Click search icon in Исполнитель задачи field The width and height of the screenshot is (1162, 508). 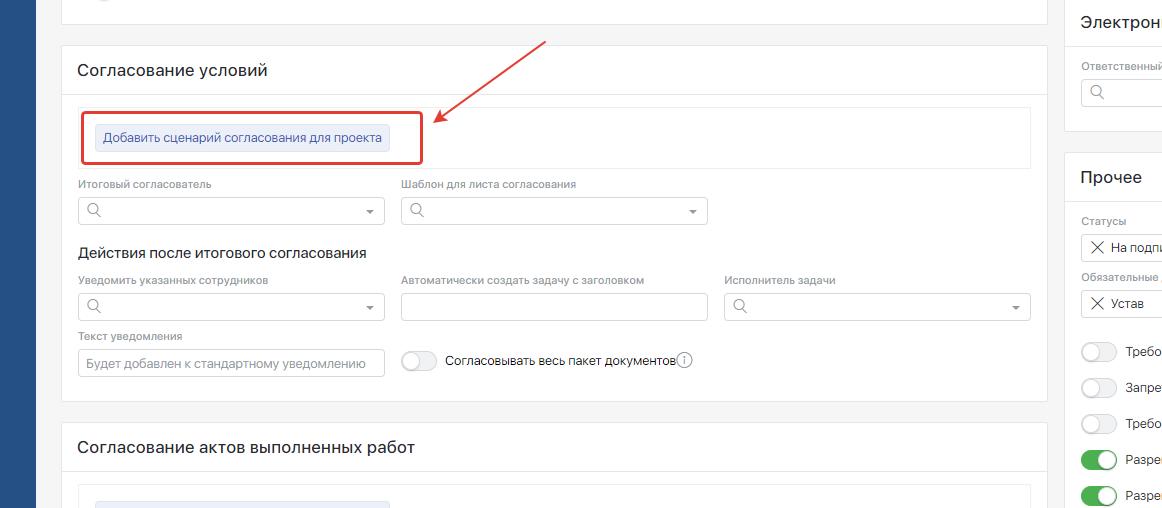pos(740,307)
